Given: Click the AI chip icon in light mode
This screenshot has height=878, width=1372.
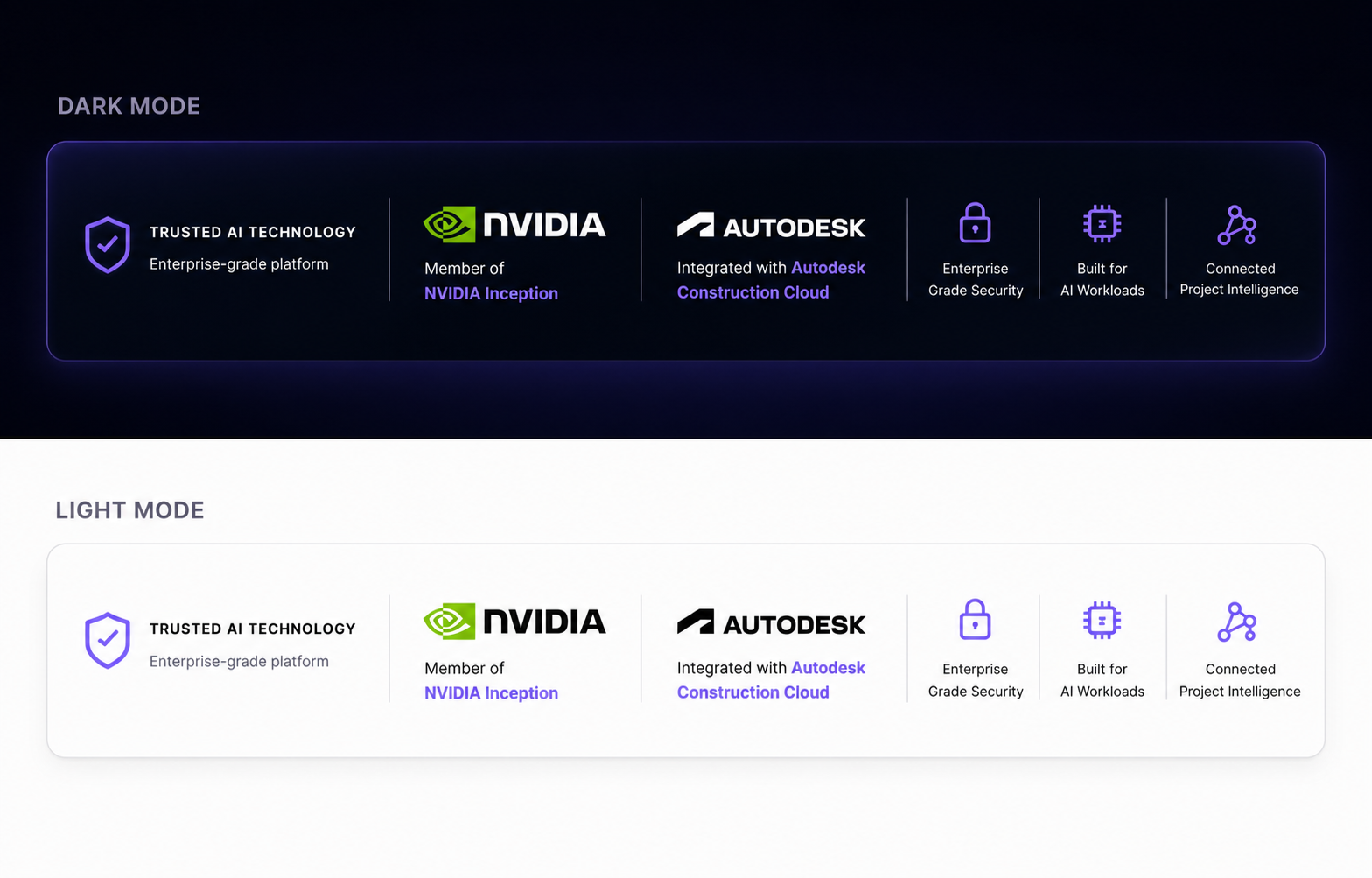Looking at the screenshot, I should 1102,621.
